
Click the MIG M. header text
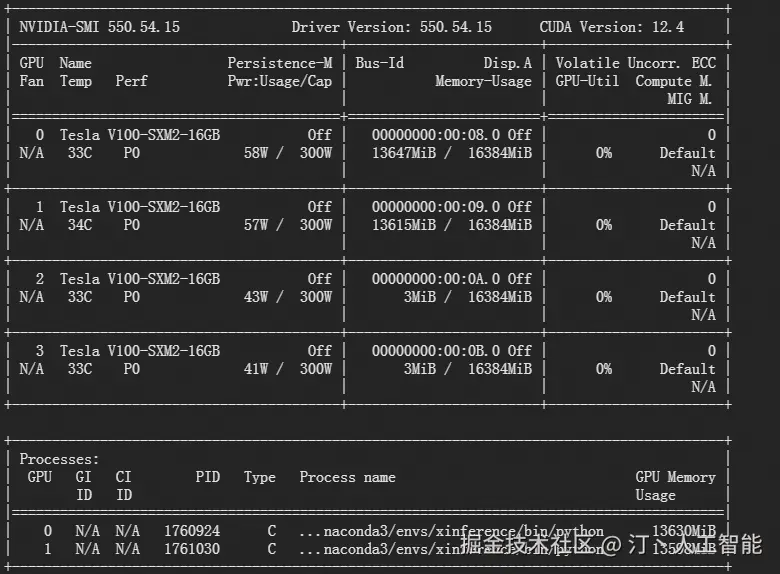point(689,99)
